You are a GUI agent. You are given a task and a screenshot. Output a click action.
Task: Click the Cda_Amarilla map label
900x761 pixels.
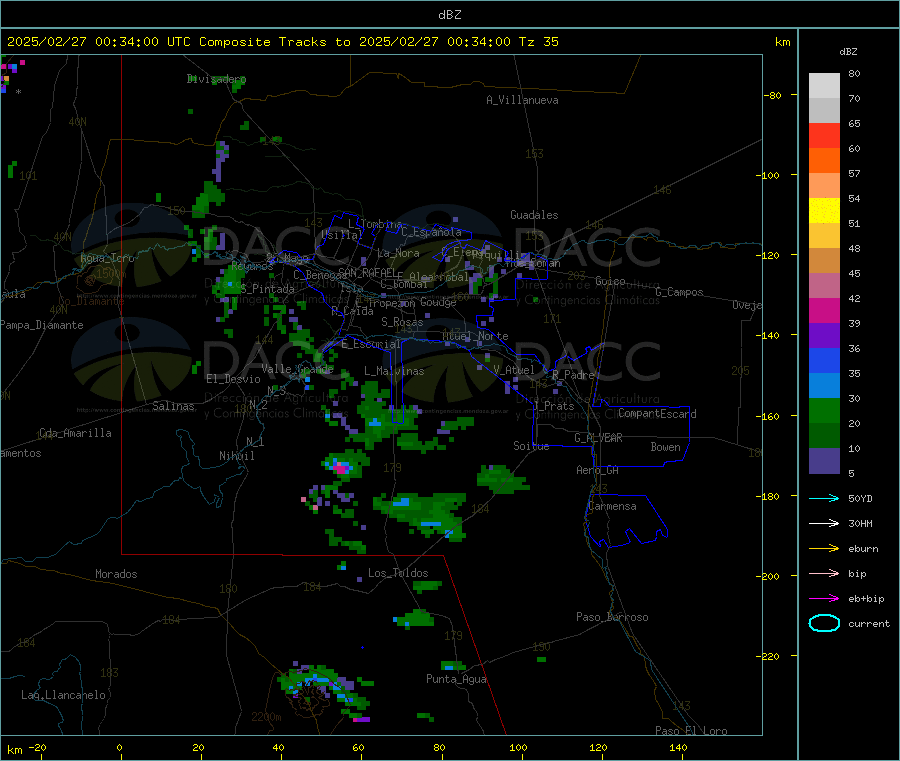pos(75,433)
